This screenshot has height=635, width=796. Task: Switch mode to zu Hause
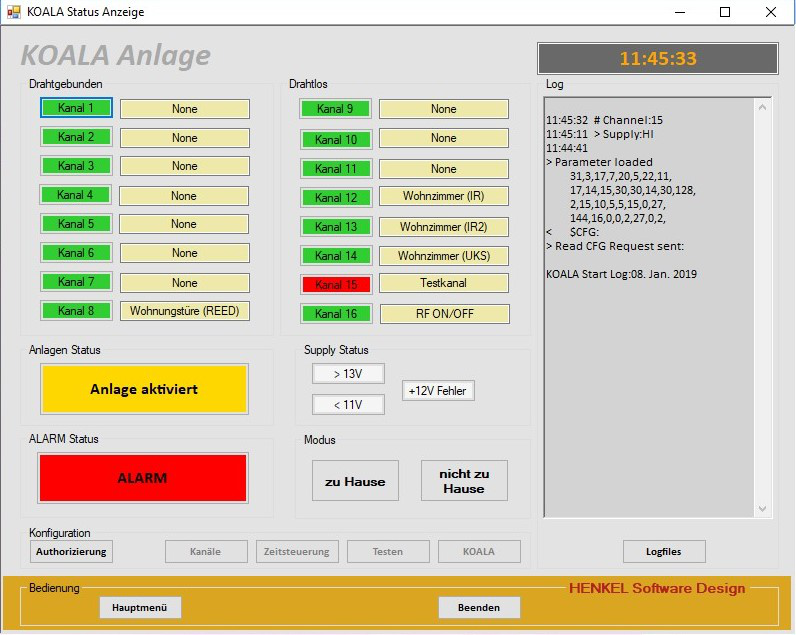click(x=355, y=481)
